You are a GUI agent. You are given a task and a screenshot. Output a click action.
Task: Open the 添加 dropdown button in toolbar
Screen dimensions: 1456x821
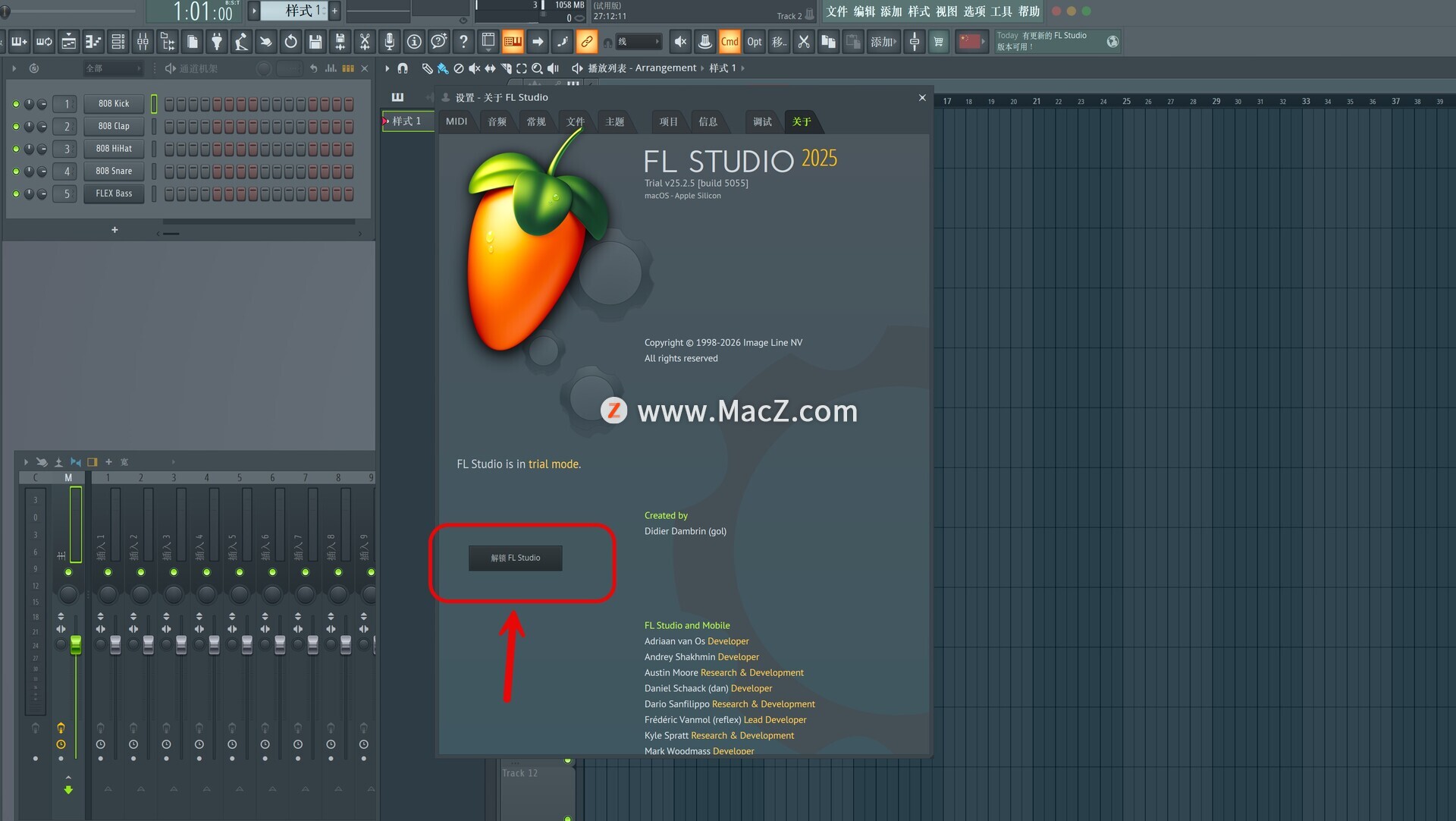tap(883, 42)
